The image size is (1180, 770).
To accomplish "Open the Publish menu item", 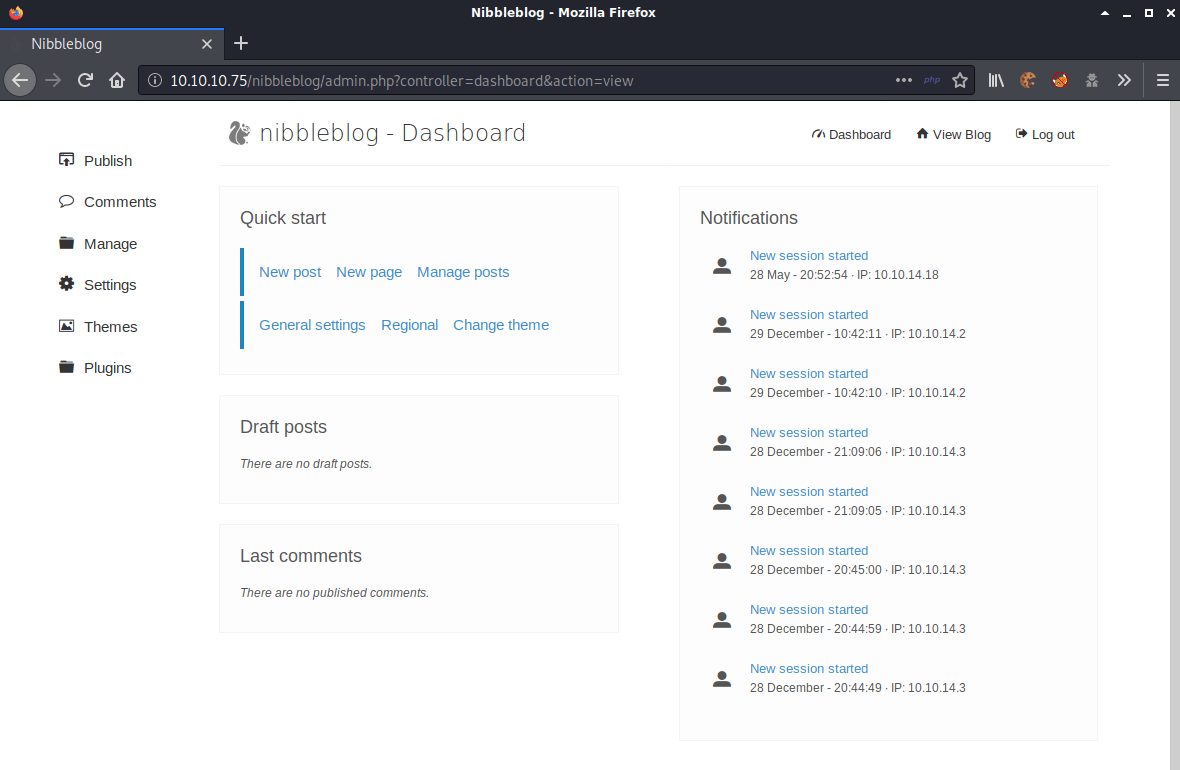I will click(x=108, y=161).
